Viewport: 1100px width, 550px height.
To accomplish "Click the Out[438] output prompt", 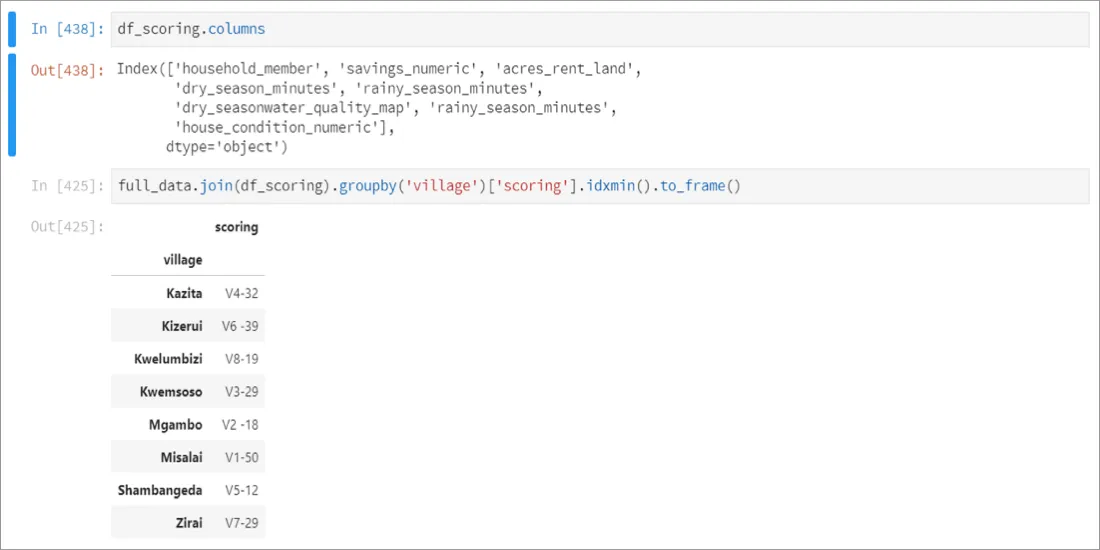I will click(67, 70).
